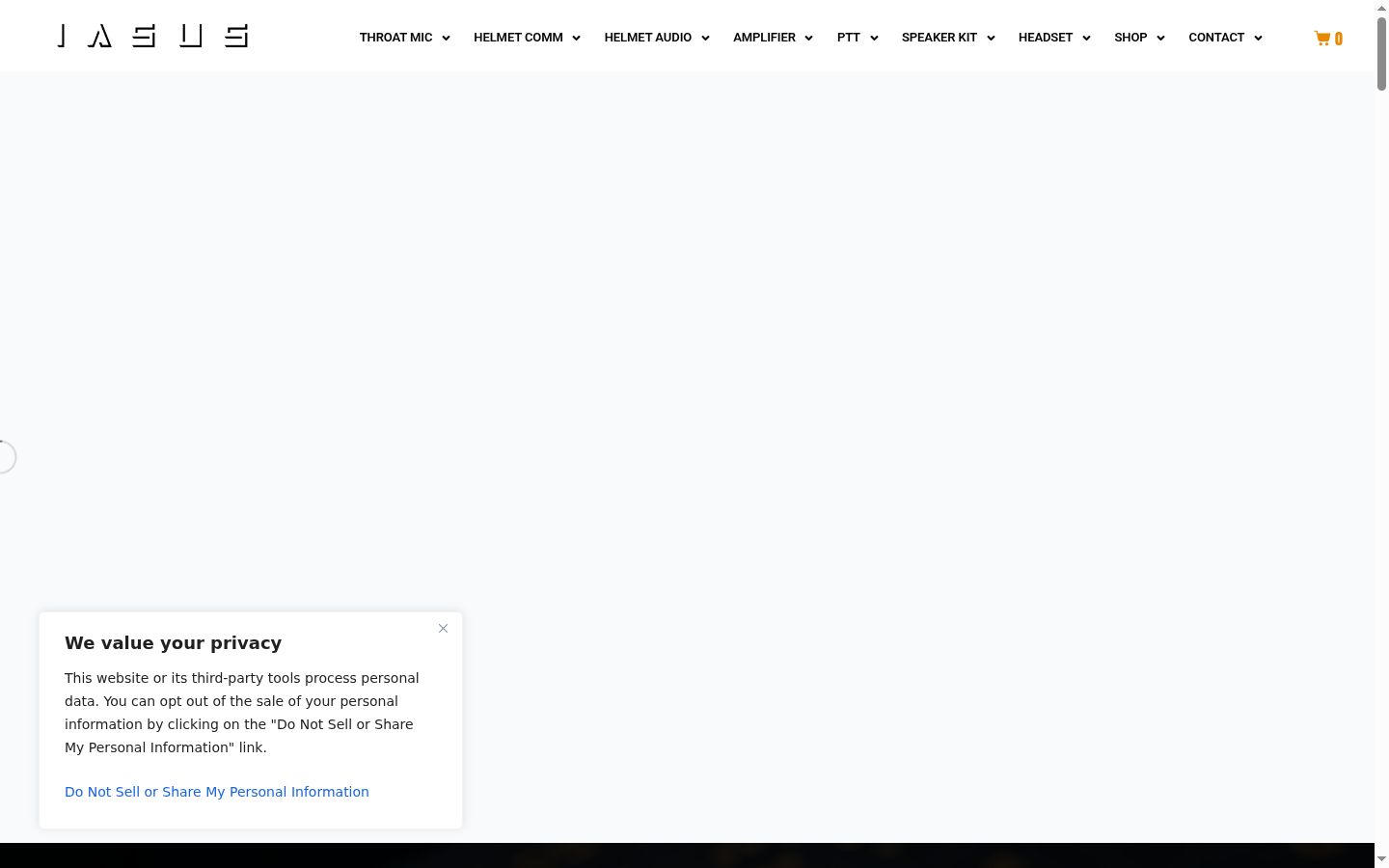The height and width of the screenshot is (868, 1389).
Task: Expand the HEADSET dropdown chevron
Action: (1086, 39)
